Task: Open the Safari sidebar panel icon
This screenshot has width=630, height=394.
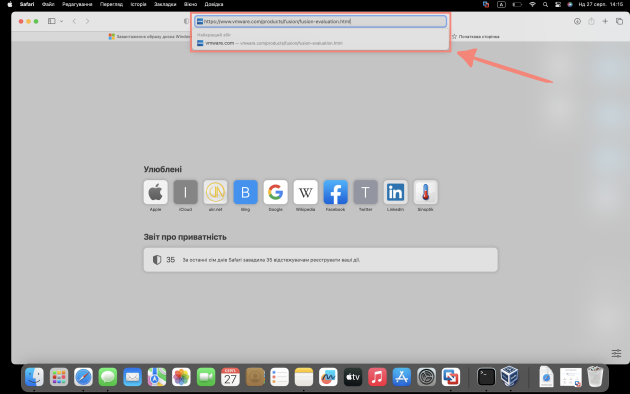Action: tap(51, 21)
